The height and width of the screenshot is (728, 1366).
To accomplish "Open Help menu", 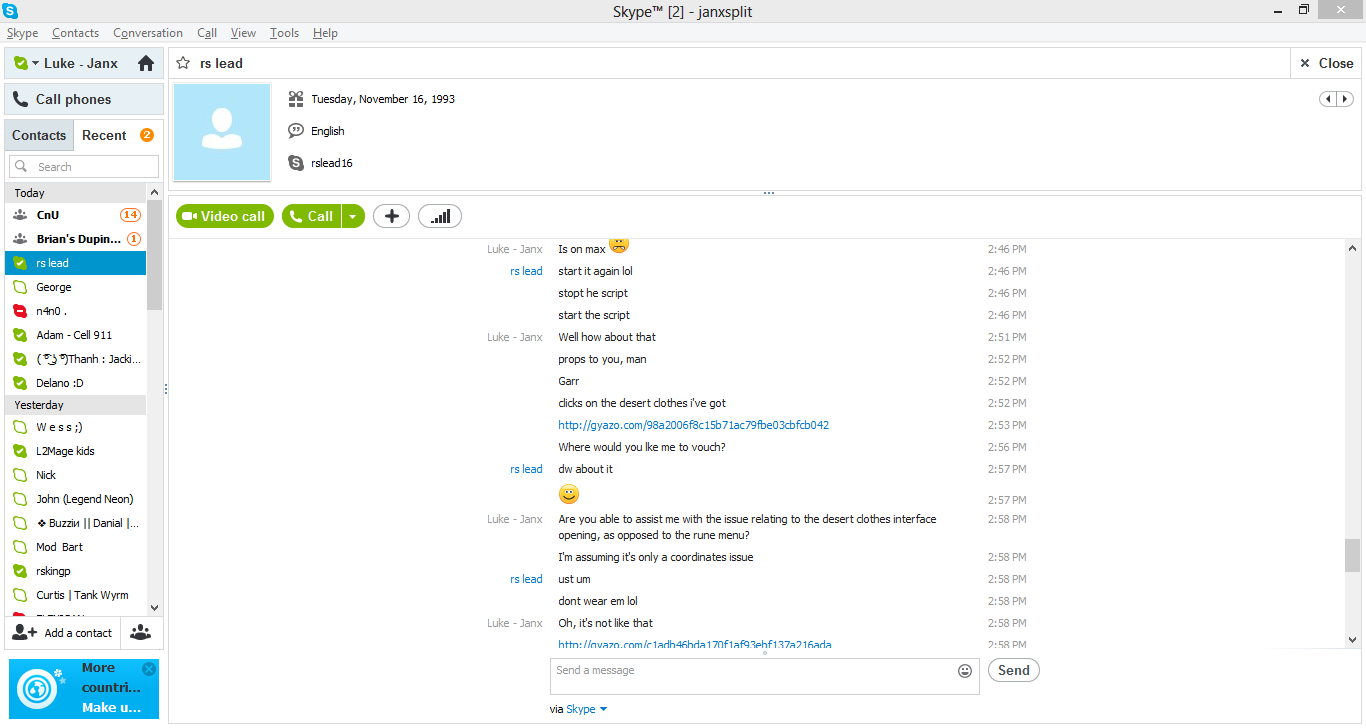I will point(325,33).
